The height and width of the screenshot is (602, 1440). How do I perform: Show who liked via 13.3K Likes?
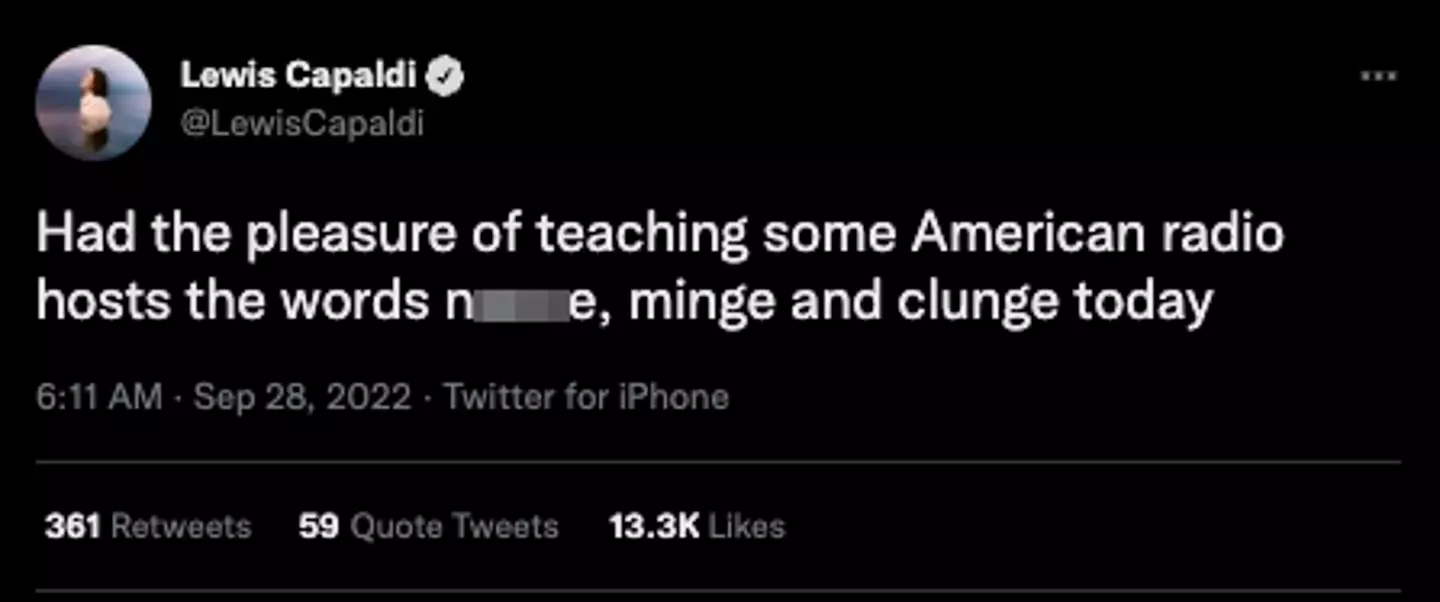tap(696, 526)
